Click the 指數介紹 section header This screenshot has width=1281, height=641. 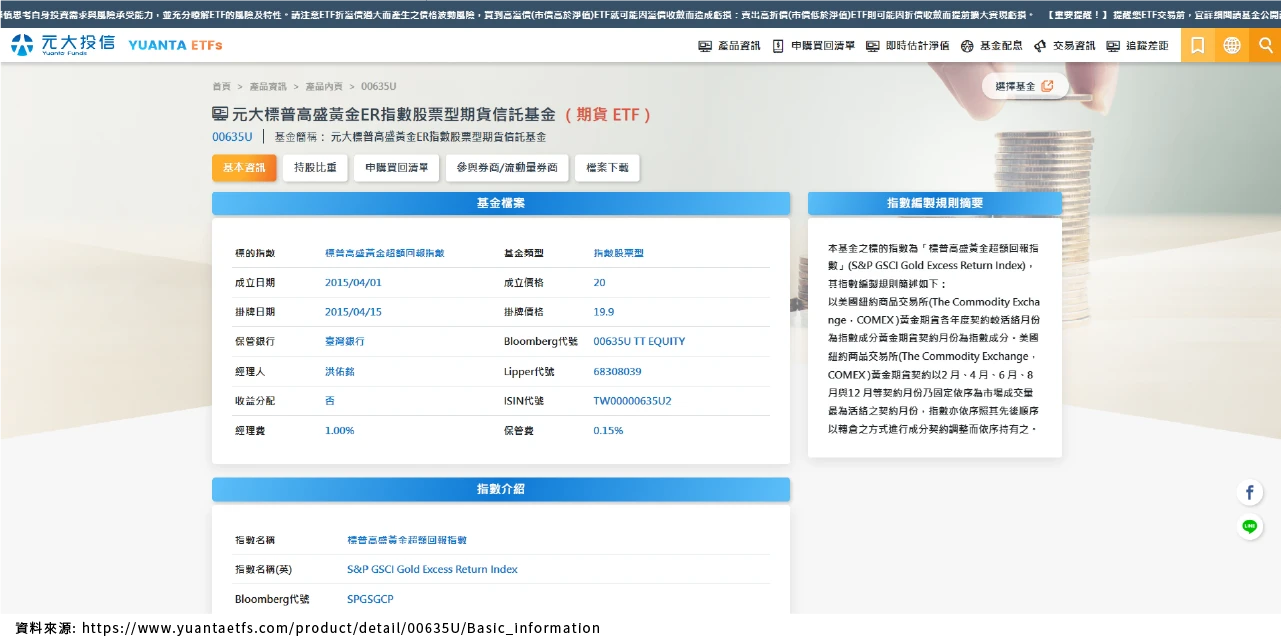point(501,489)
